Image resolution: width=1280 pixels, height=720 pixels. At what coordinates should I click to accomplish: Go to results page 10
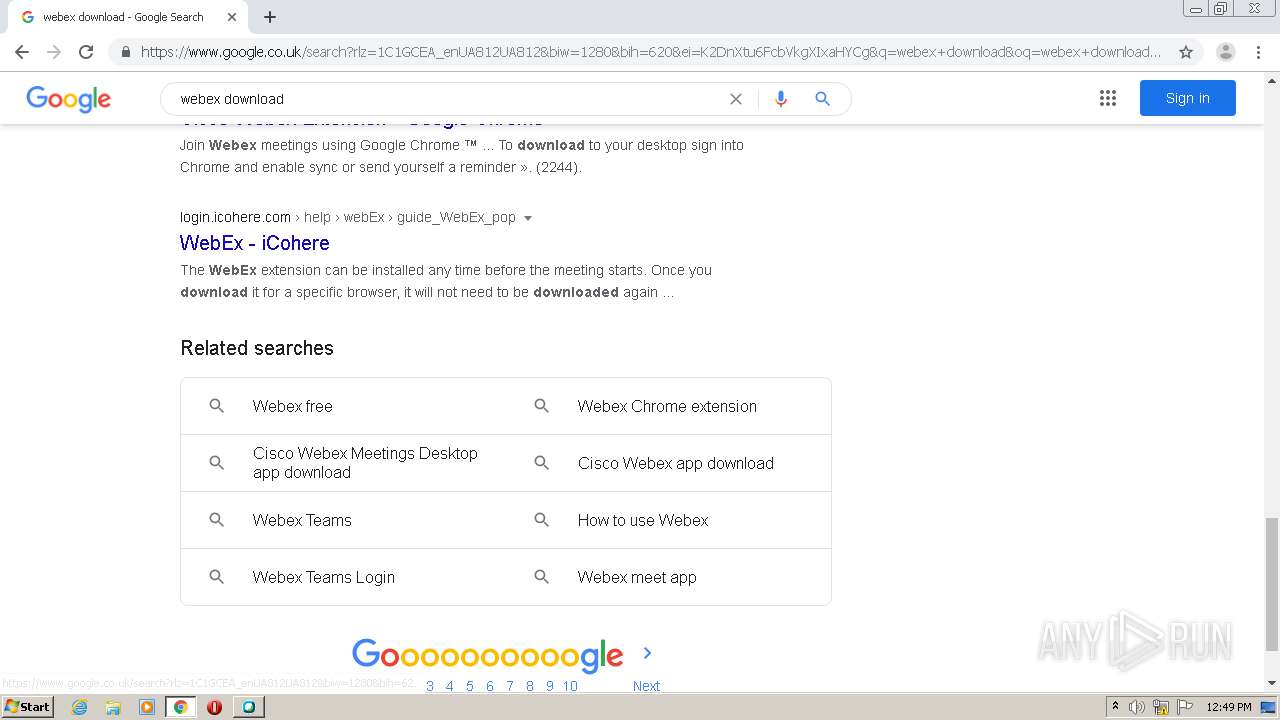[570, 686]
